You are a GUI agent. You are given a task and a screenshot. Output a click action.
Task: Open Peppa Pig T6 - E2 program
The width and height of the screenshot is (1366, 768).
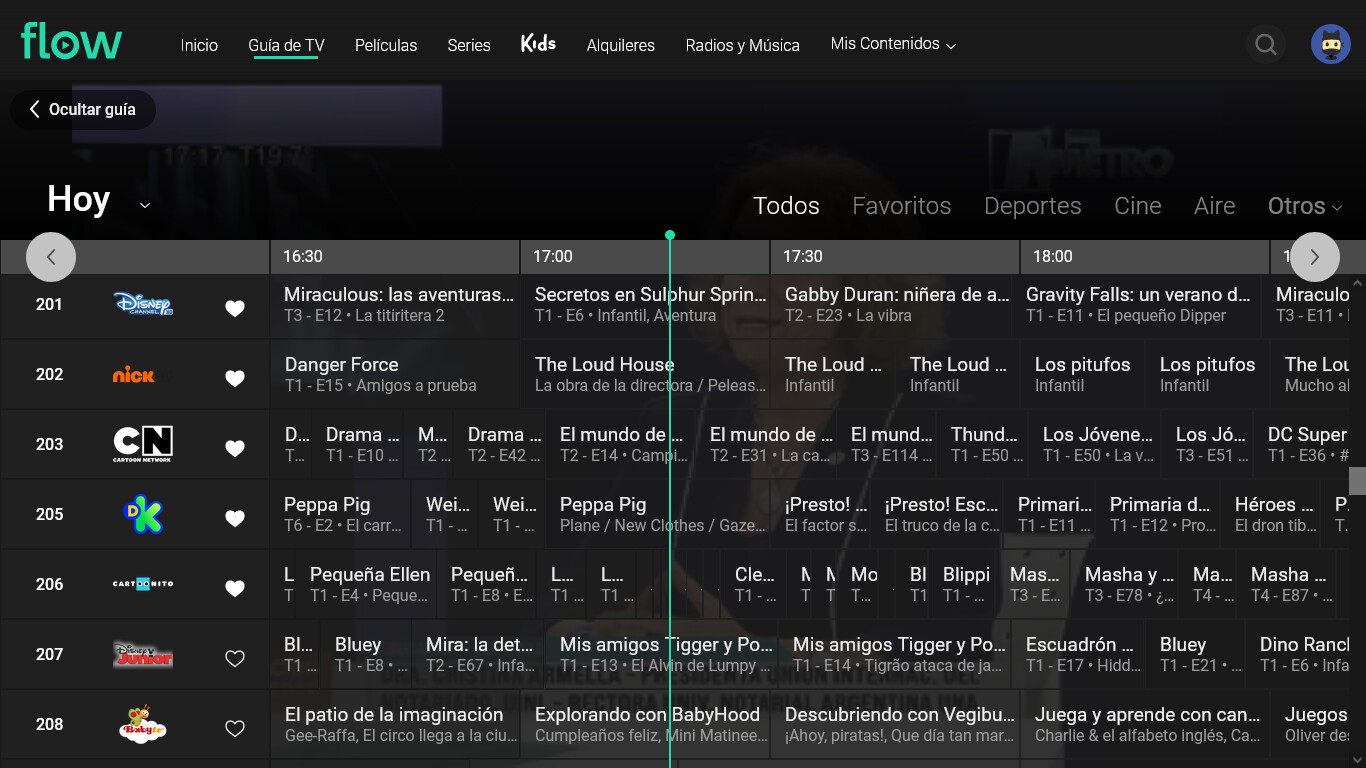click(x=341, y=515)
